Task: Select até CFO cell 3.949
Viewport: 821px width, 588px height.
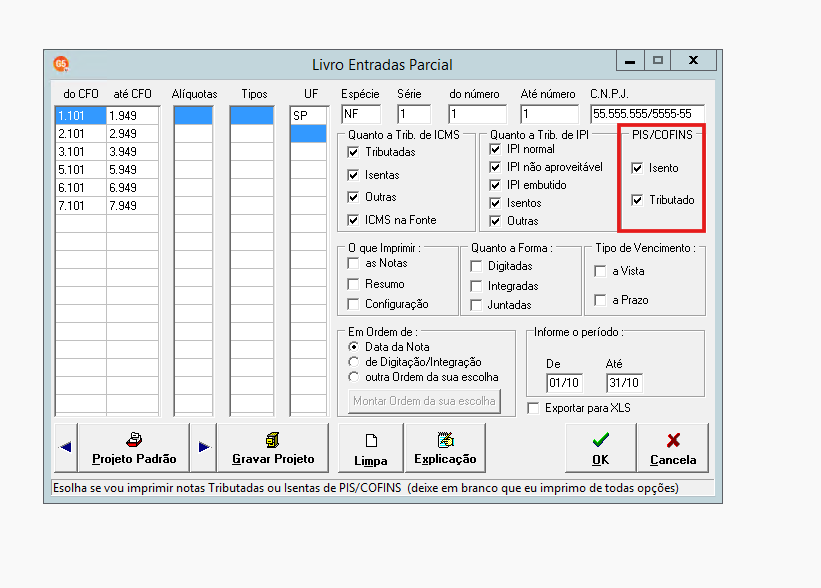Action: coord(132,152)
